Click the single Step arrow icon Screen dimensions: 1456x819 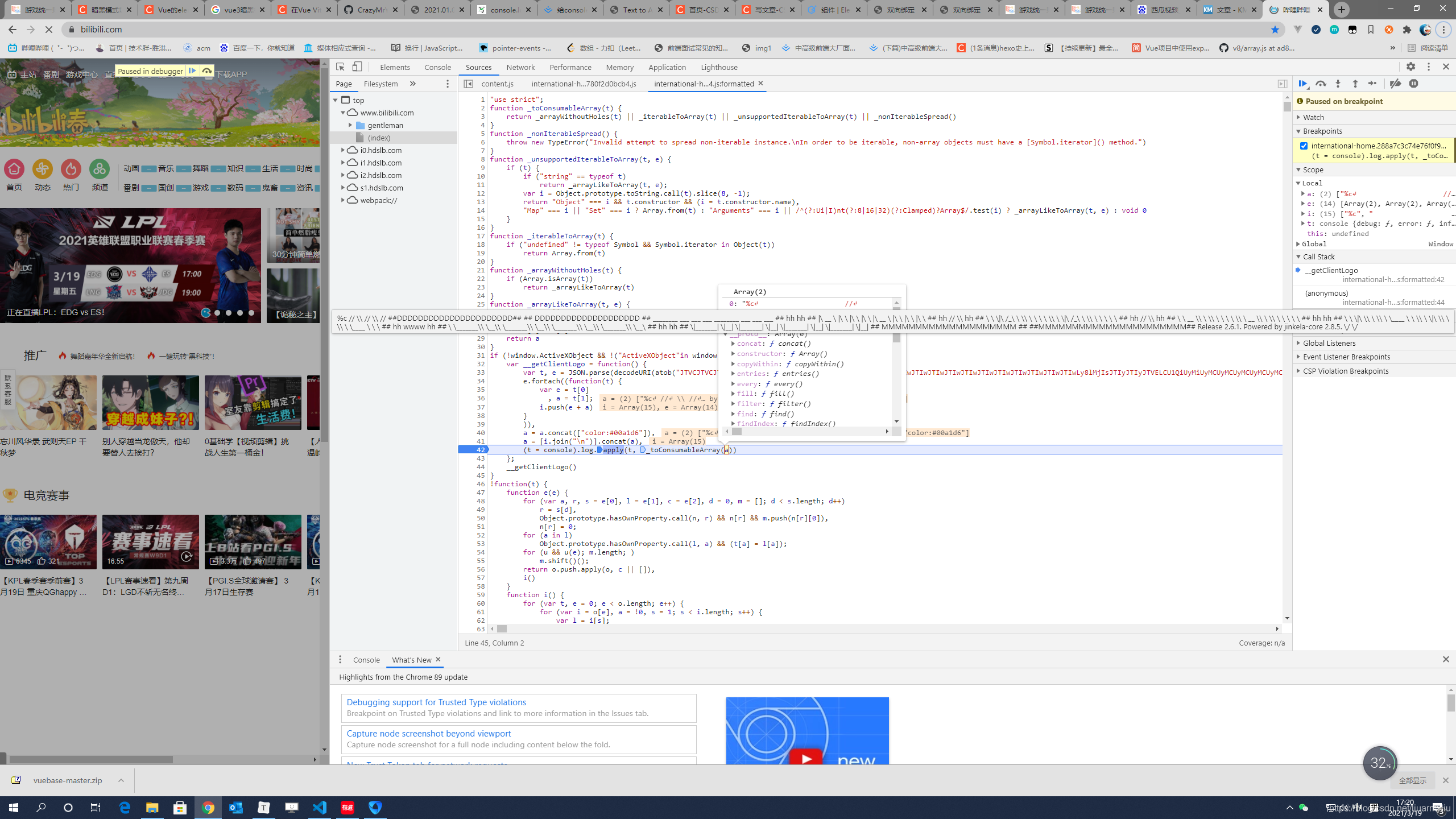(1372, 84)
